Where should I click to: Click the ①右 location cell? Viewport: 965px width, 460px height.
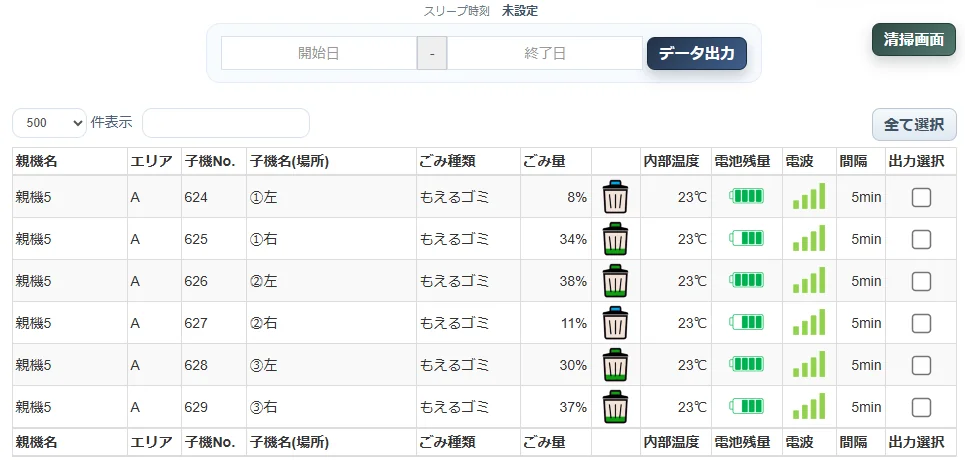332,239
